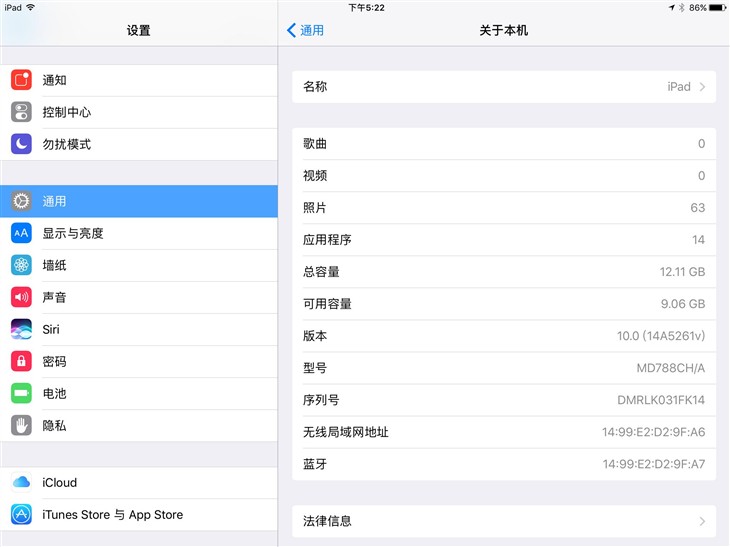Tap the 设置 header title
Image resolution: width=730 pixels, height=547 pixels.
(x=139, y=30)
